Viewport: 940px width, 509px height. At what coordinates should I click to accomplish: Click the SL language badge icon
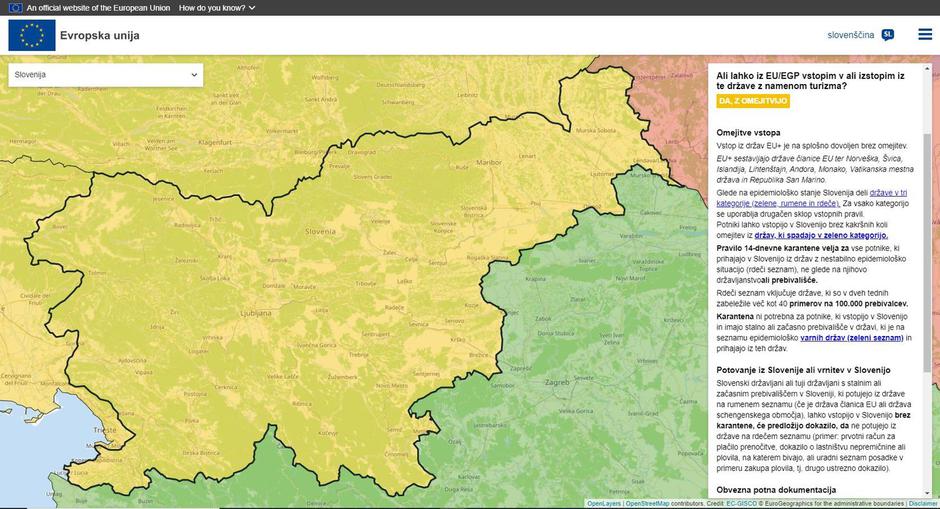pos(888,35)
